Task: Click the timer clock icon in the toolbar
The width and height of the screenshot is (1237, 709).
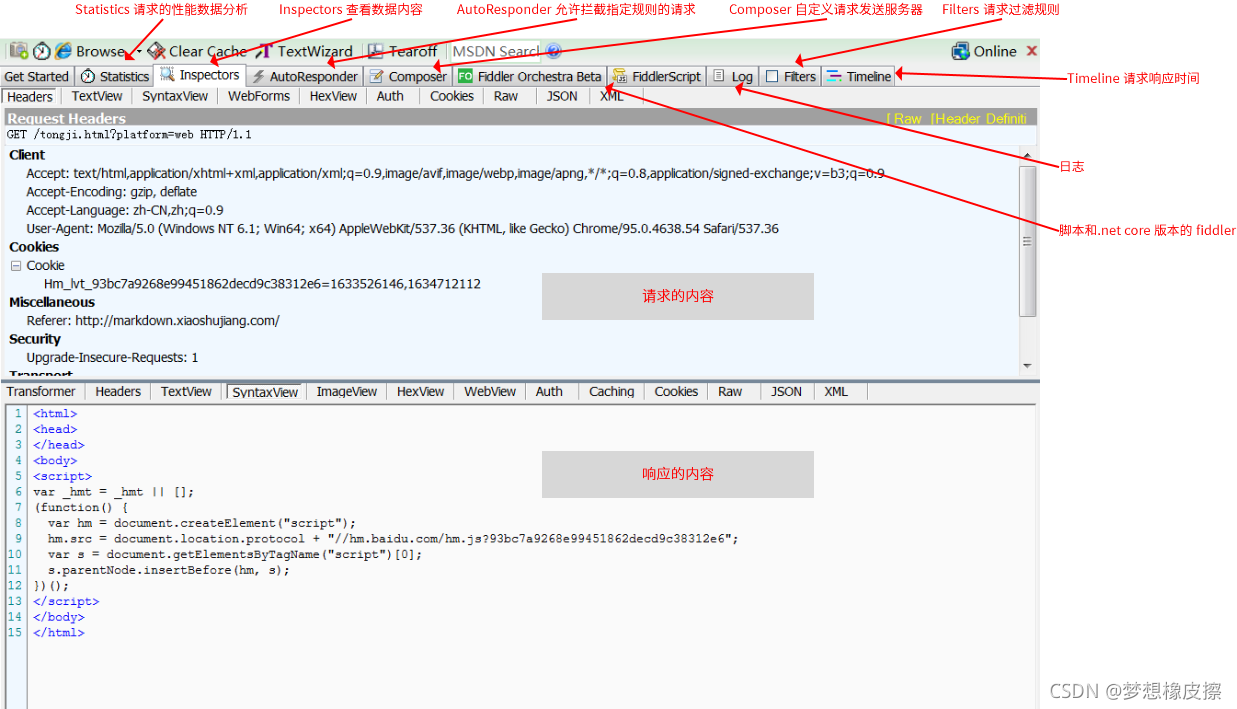Action: coord(41,51)
